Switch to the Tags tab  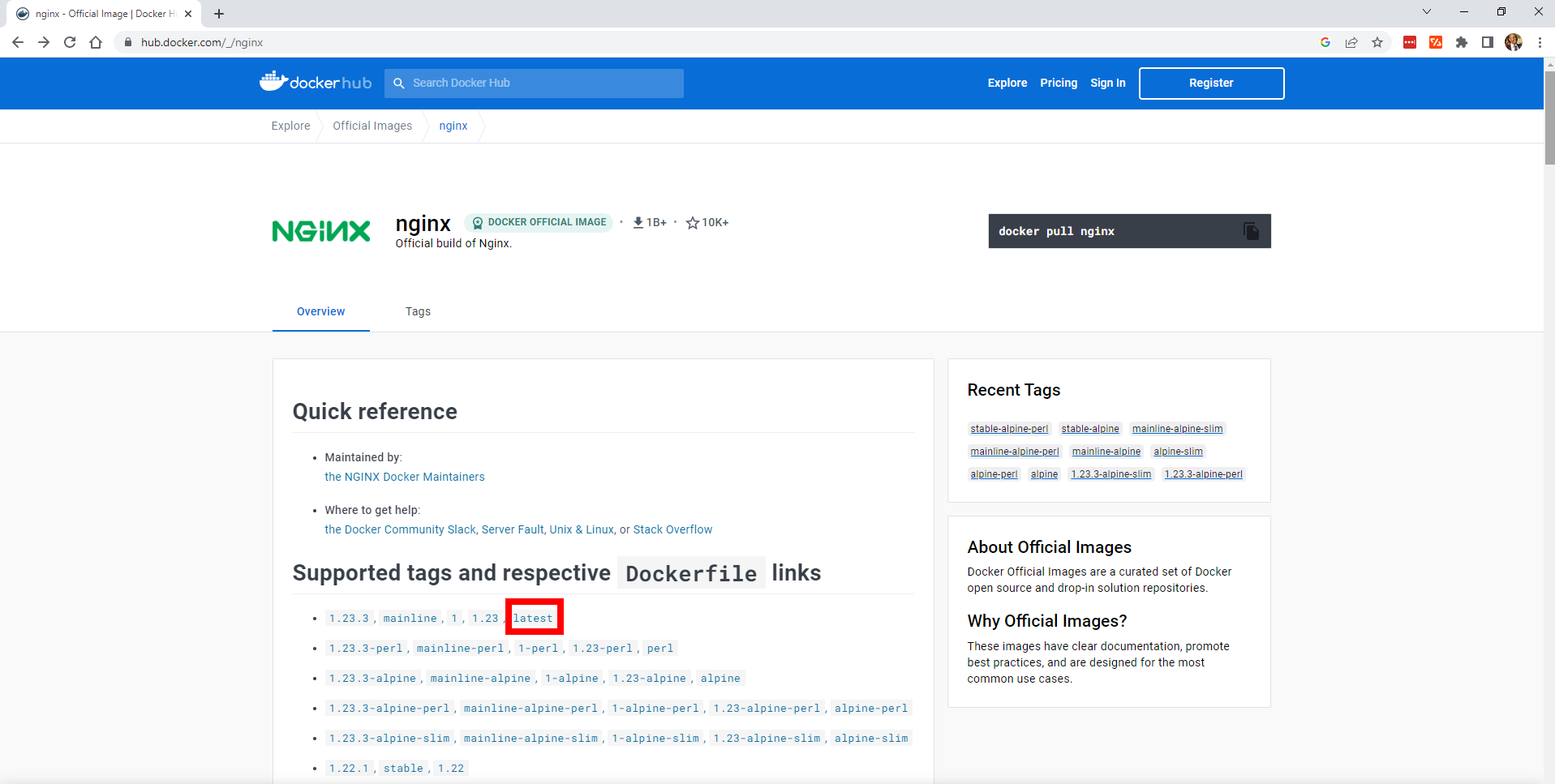click(418, 311)
